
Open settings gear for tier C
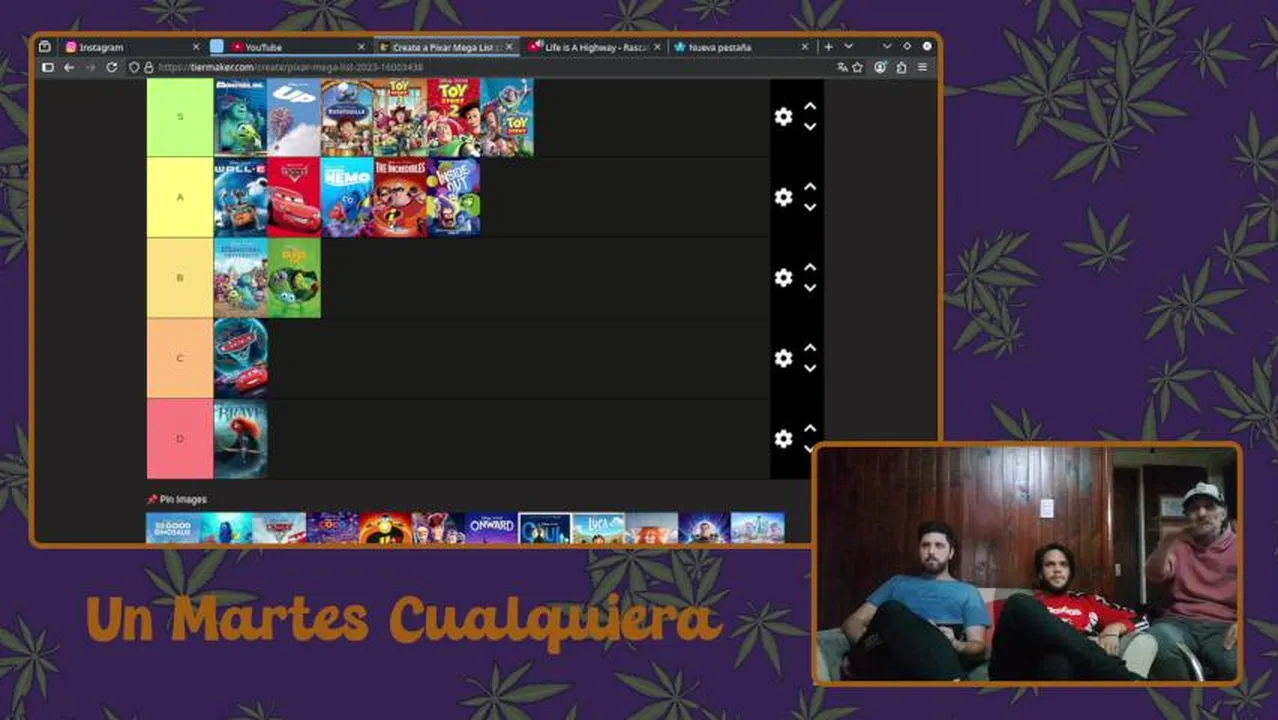coord(783,358)
